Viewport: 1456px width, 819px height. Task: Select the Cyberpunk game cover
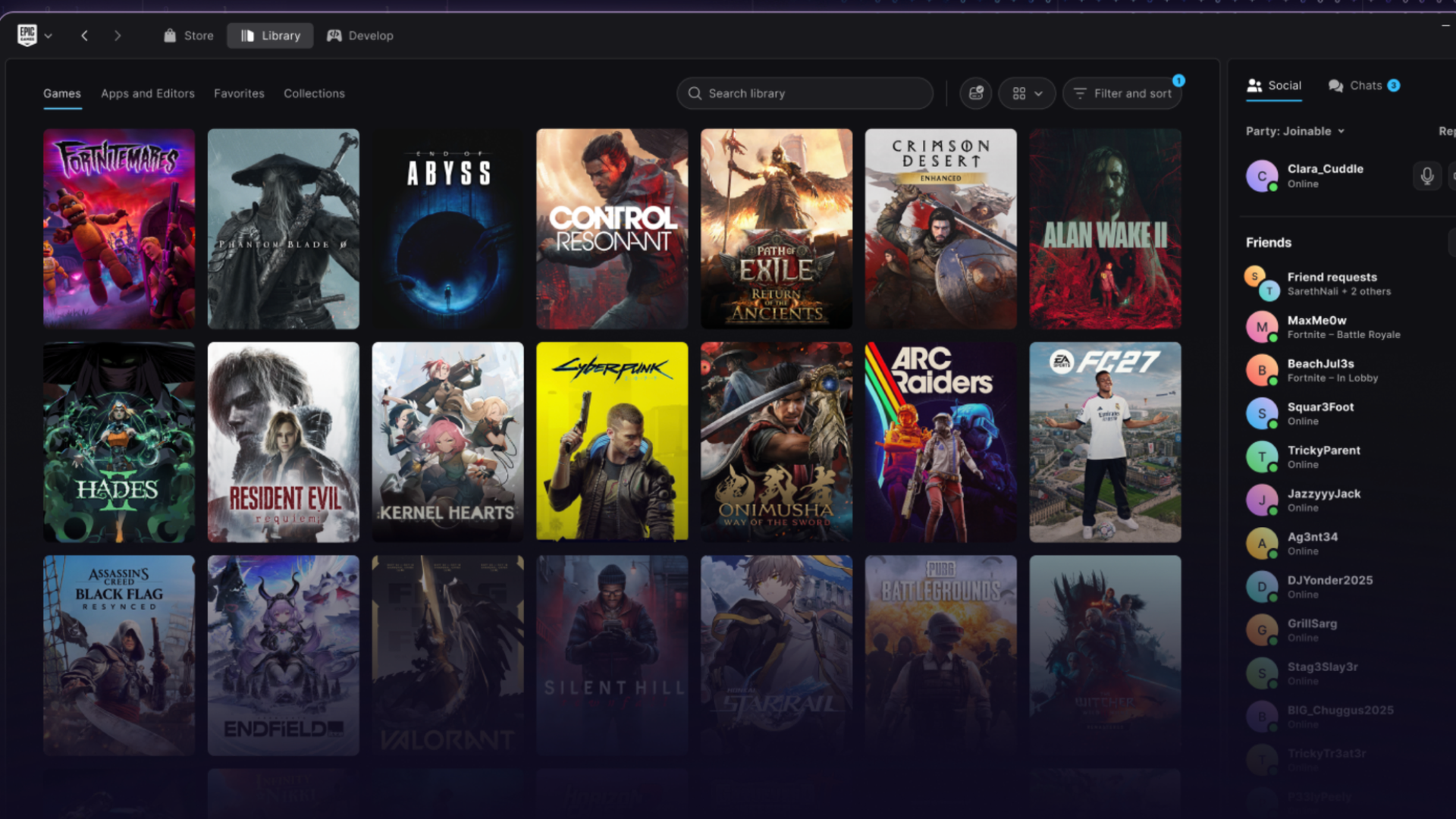click(612, 442)
